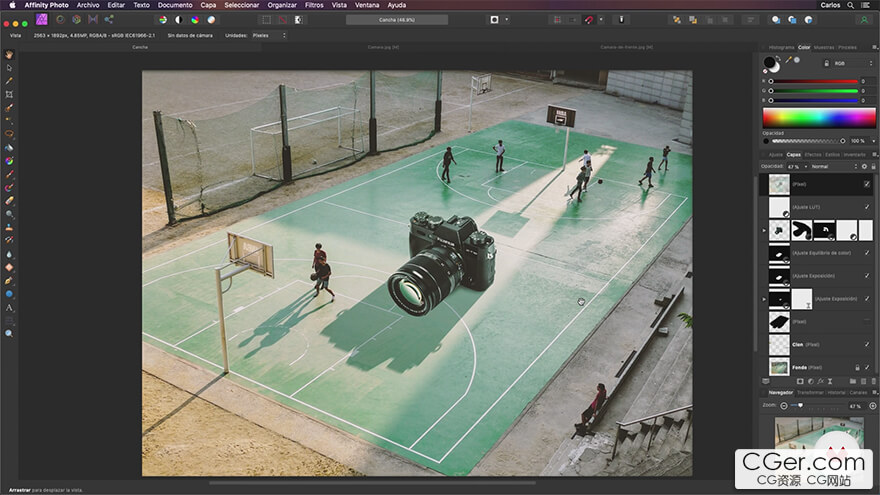
Task: Select the Move tool arrow
Action: coord(9,68)
